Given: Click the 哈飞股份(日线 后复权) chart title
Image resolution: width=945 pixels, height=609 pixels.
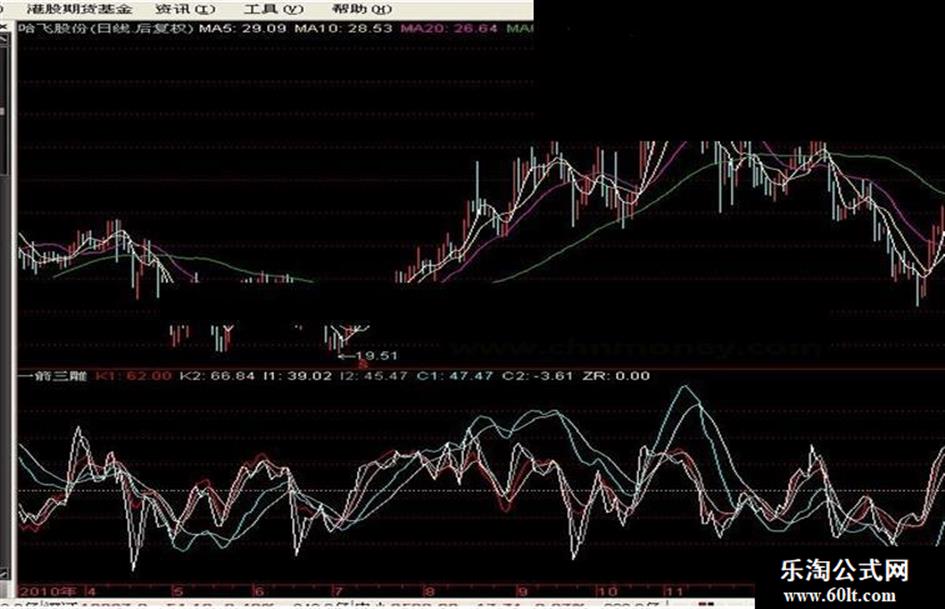Looking at the screenshot, I should (106, 28).
